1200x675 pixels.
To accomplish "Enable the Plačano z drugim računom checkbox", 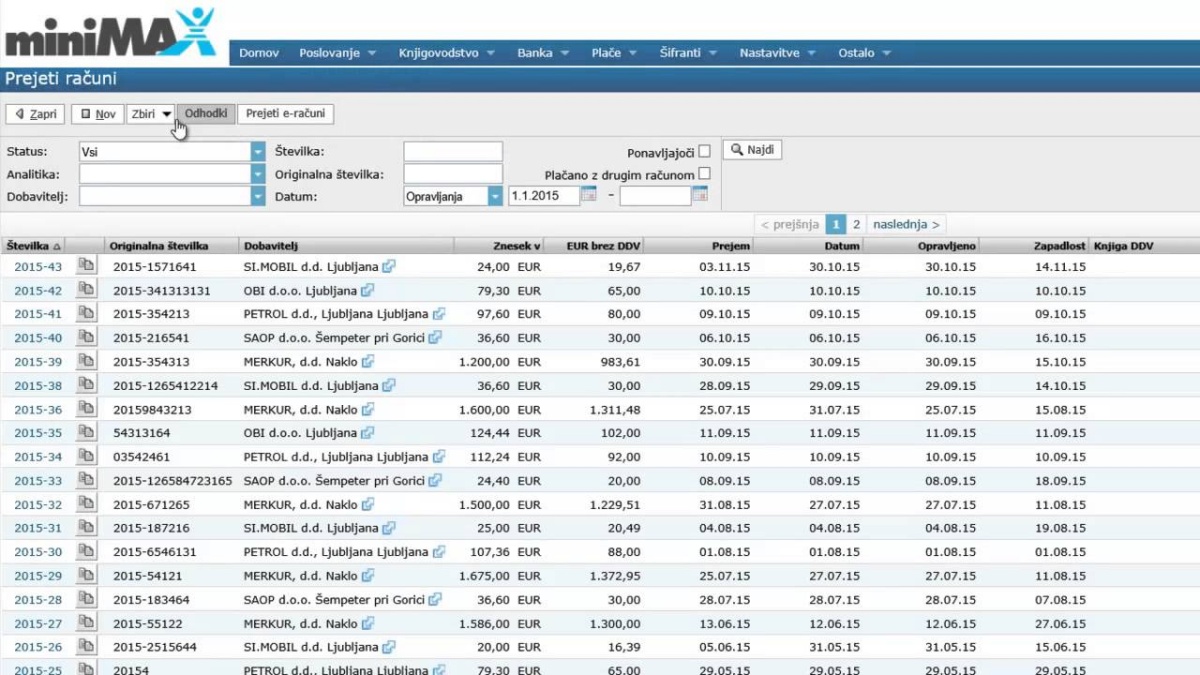I will (x=704, y=174).
